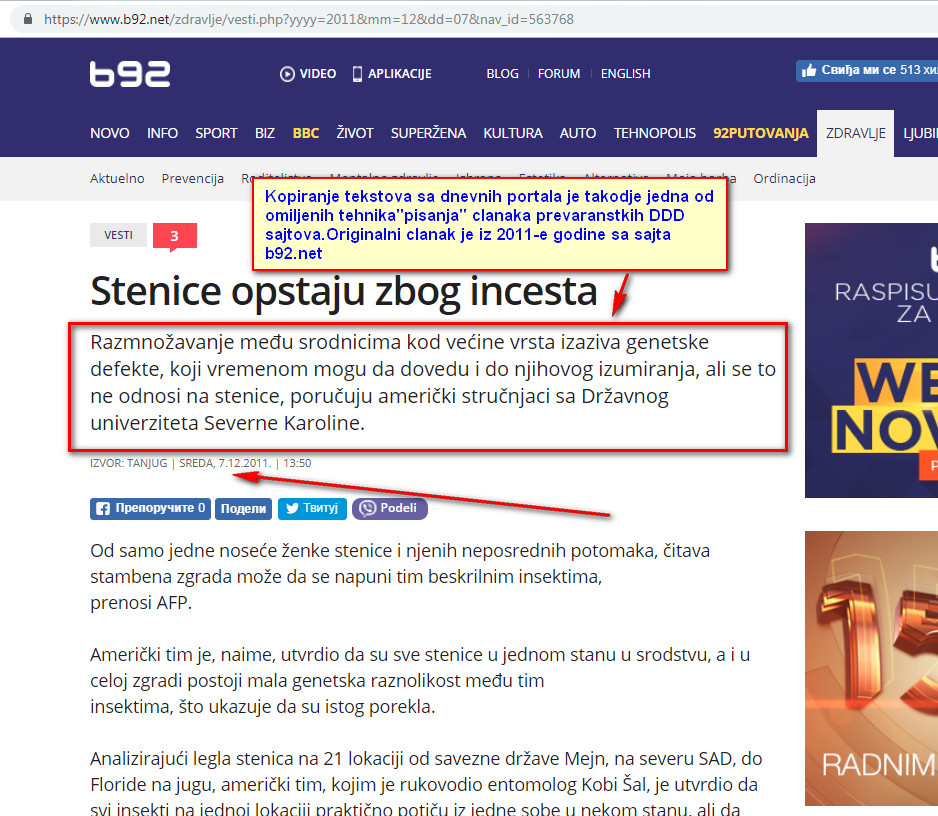Screen dimensions: 938x816
Task: Click the RASPISU ZA banner ad on the right
Action: [872, 360]
